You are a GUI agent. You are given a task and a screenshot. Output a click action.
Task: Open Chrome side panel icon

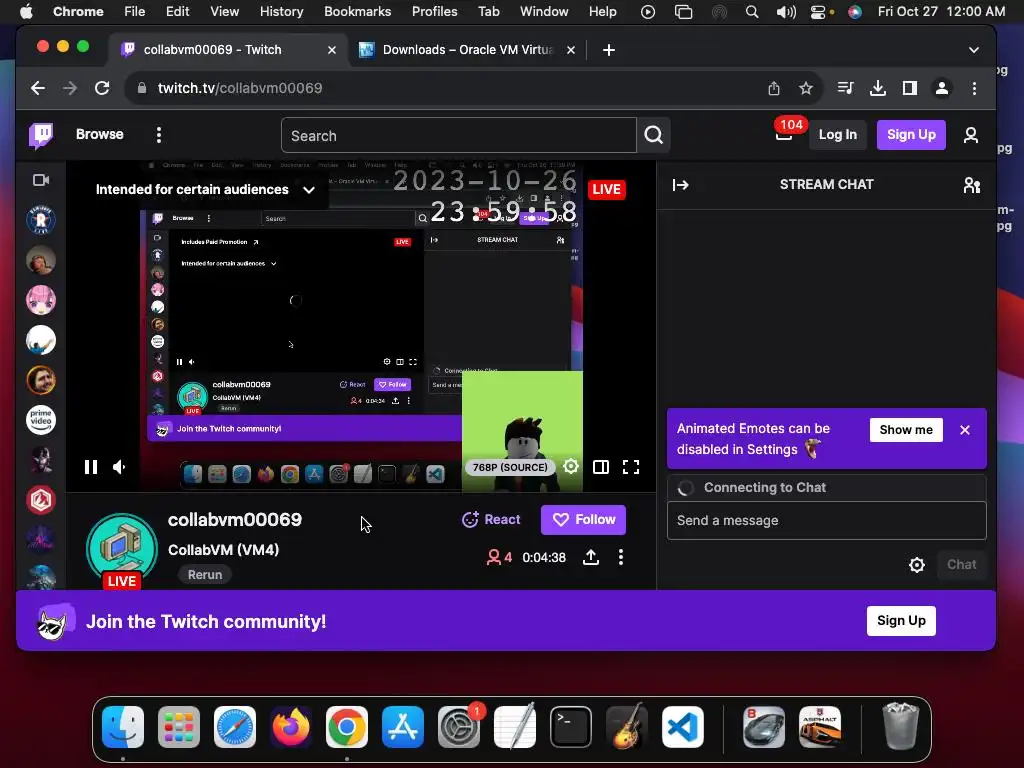pos(910,88)
